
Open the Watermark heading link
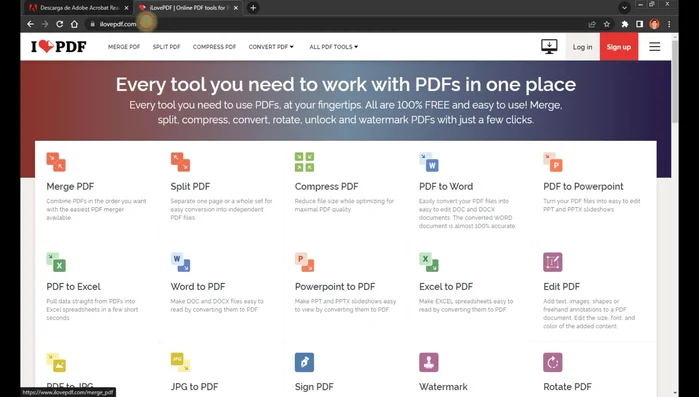pos(443,387)
